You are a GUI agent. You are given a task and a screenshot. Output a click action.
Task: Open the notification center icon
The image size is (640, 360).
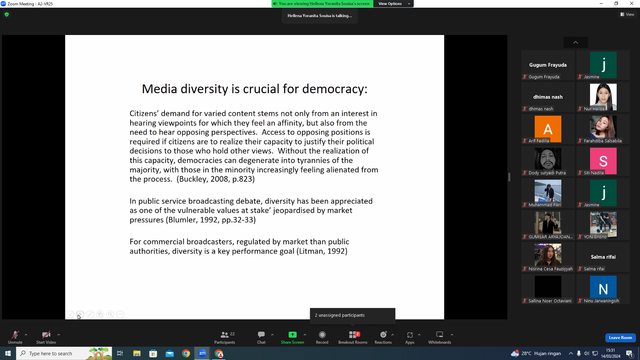point(630,353)
